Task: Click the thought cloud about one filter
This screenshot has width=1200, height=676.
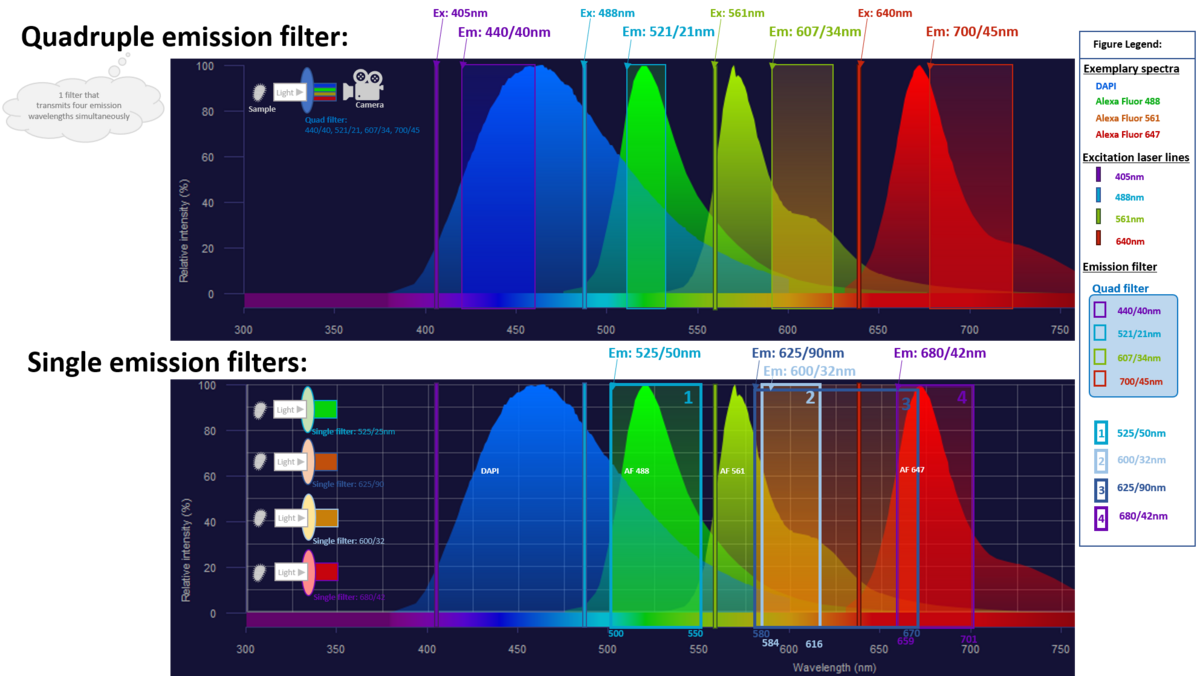Action: point(84,104)
